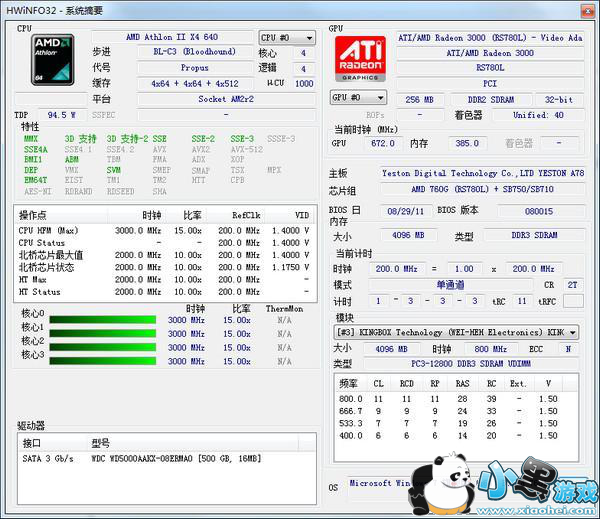This screenshot has width=600, height=519.
Task: Click the DDR2 SDRAM video memory type field
Action: tap(491, 100)
